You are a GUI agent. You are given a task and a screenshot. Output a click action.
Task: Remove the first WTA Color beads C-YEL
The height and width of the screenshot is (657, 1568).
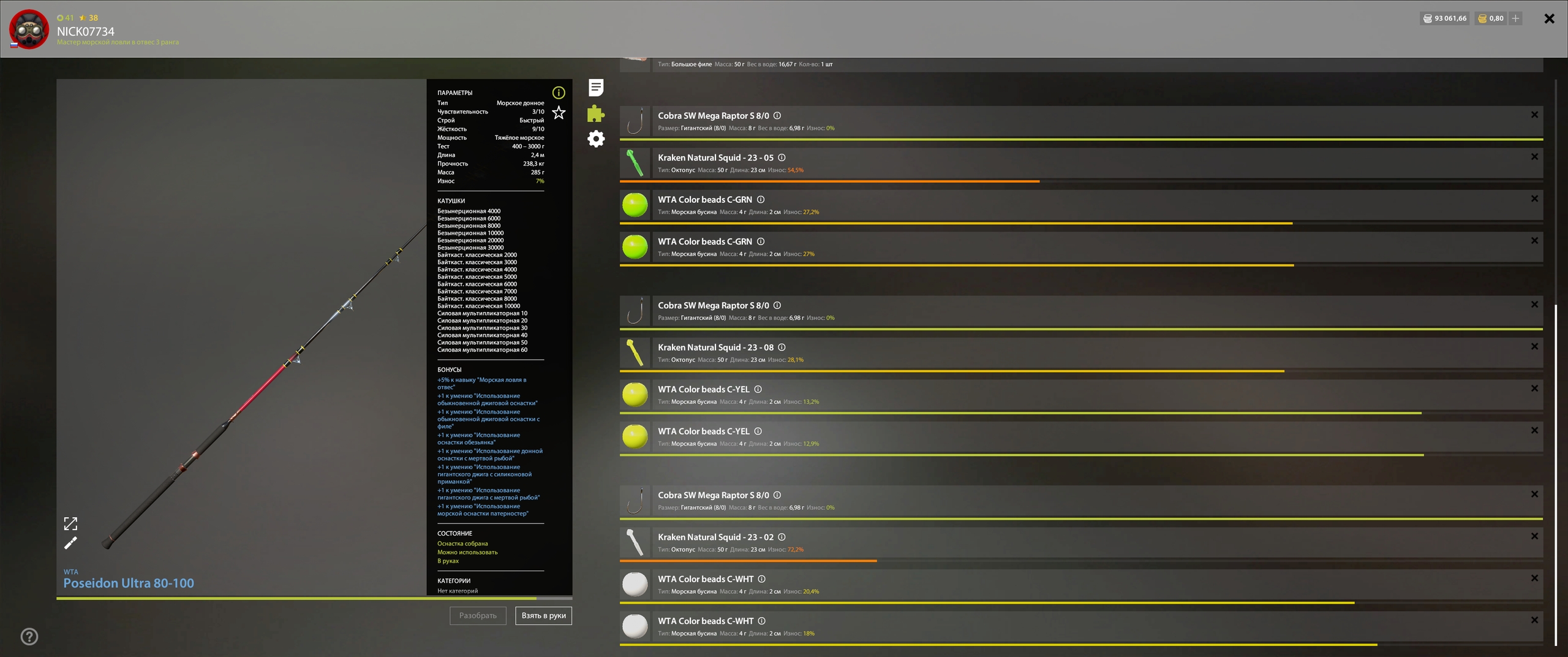(1534, 389)
